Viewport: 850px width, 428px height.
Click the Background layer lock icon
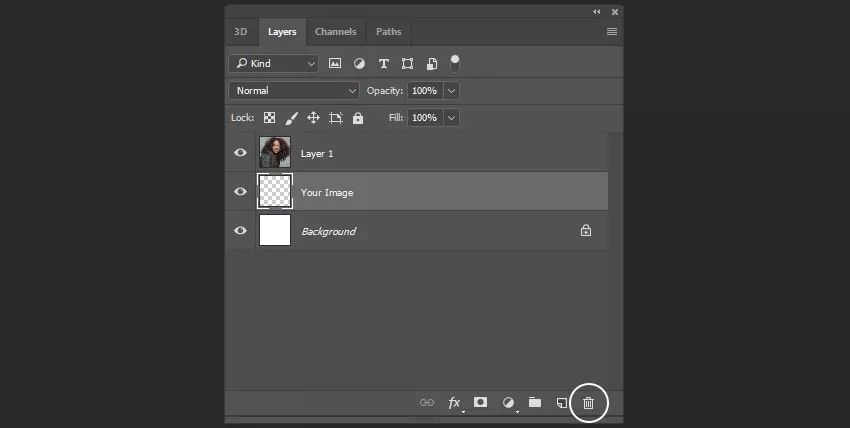click(x=585, y=230)
